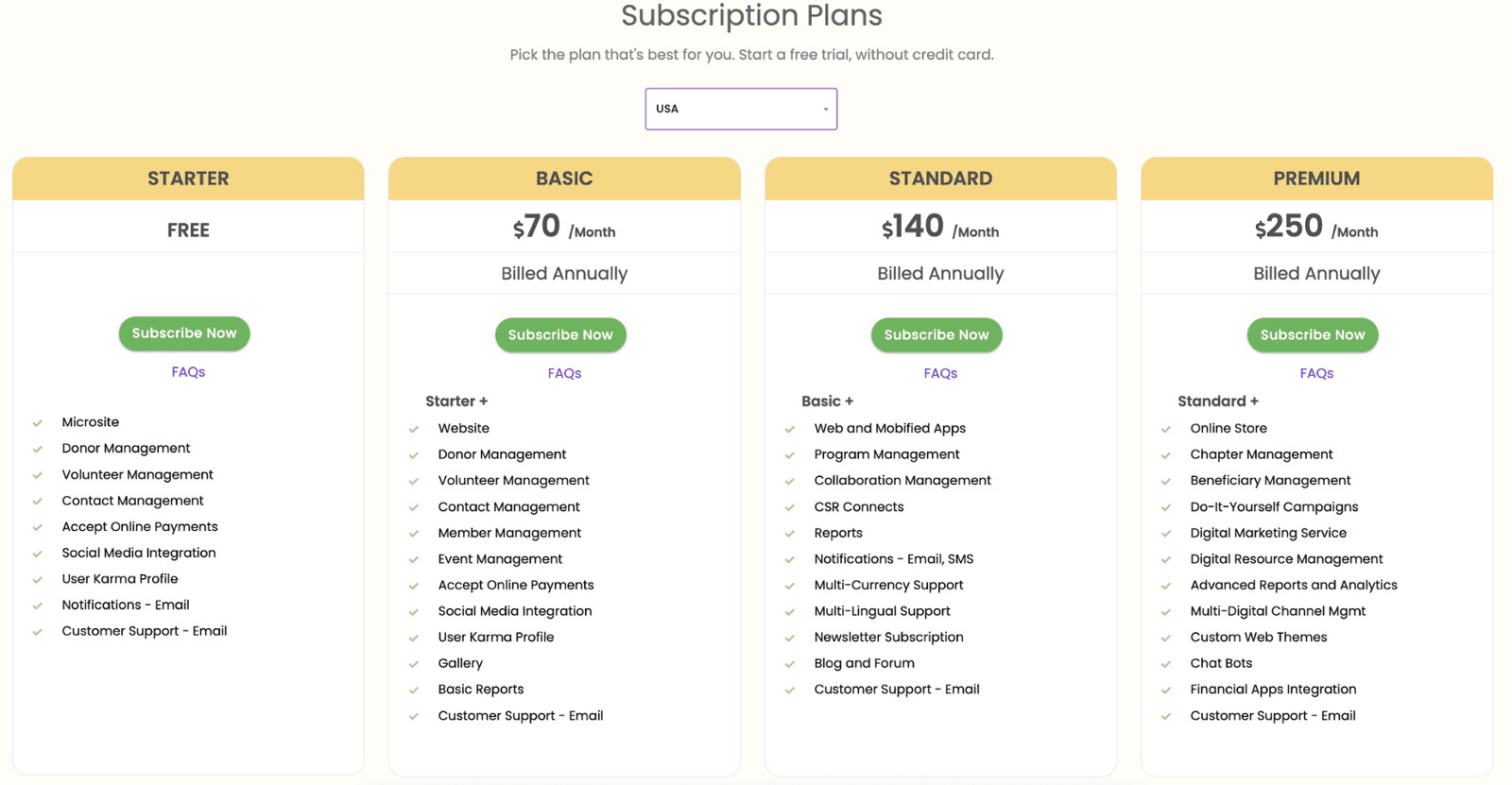The height and width of the screenshot is (785, 1512).
Task: View FAQs for the Premium plan
Action: coord(1316,374)
